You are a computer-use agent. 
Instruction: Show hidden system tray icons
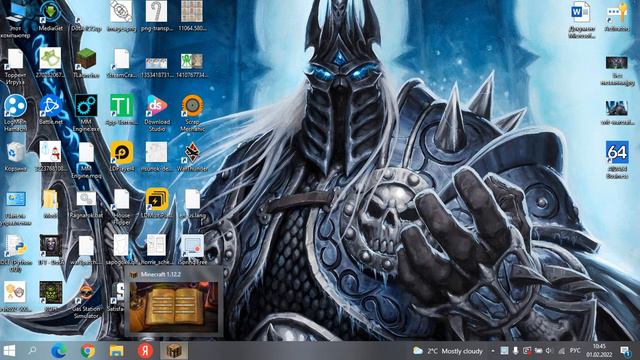coord(493,351)
